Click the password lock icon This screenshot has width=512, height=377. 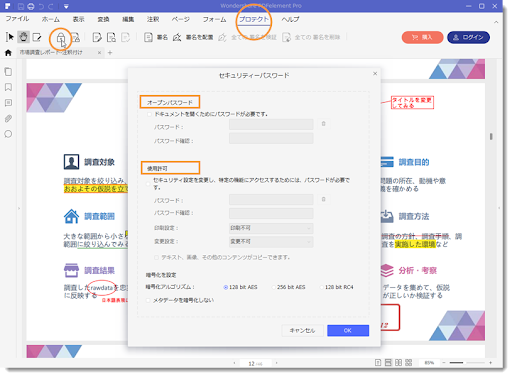60,38
